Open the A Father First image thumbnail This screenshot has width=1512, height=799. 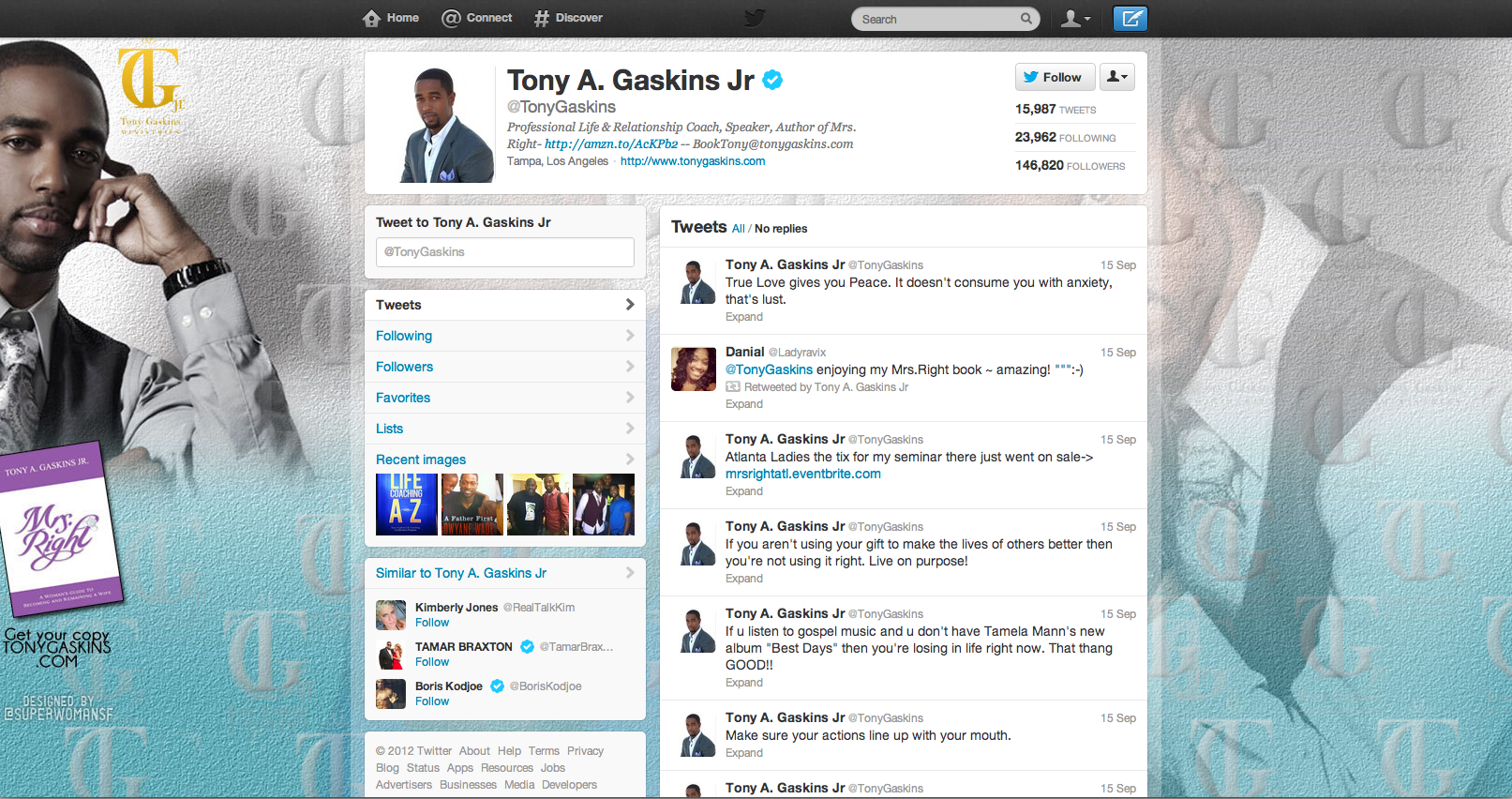(472, 505)
